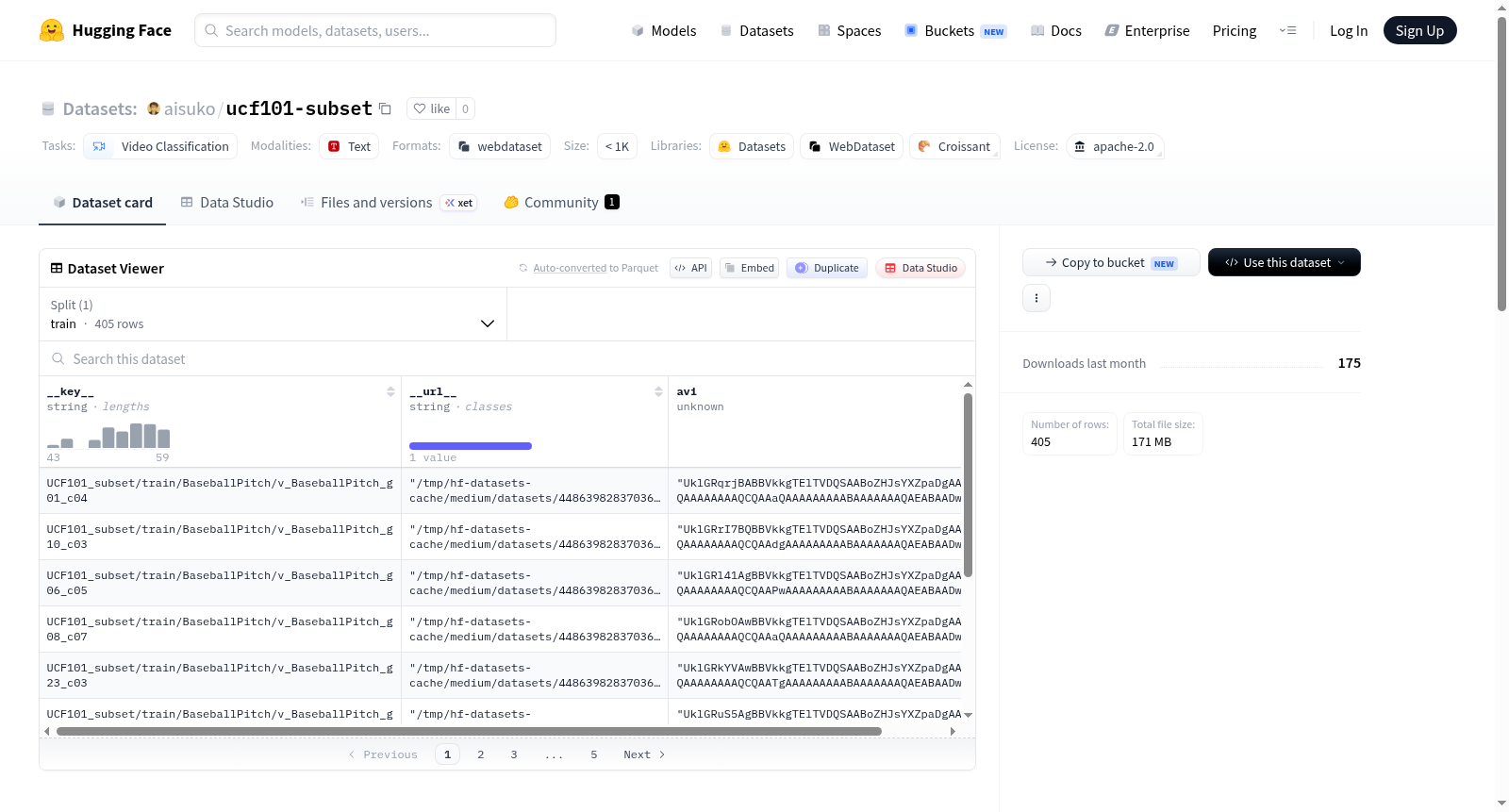Open Spaces in the top navigation
Screen dimensions: 1509x812
(849, 30)
